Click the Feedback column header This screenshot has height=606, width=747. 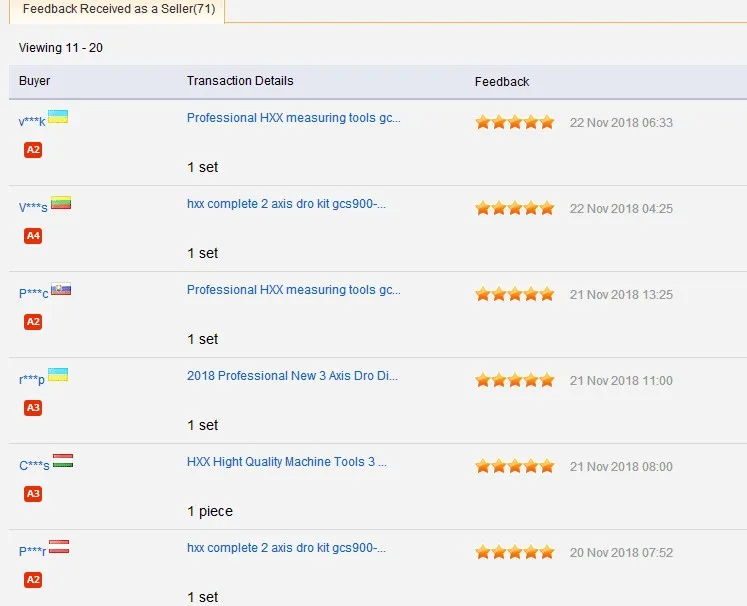pyautogui.click(x=502, y=82)
